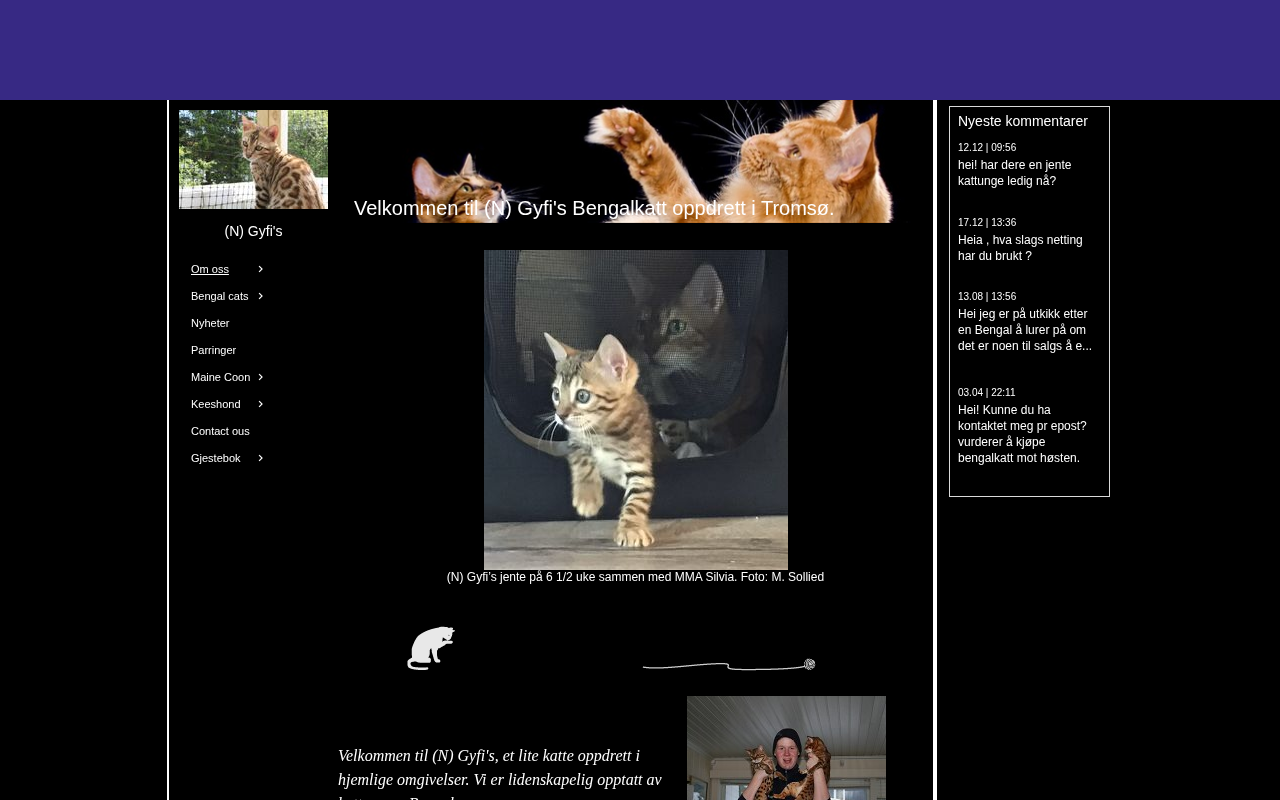Screen dimensions: 1280x800
Task: Click the comment timestamp 03.04 | 22:11
Action: [x=987, y=393]
